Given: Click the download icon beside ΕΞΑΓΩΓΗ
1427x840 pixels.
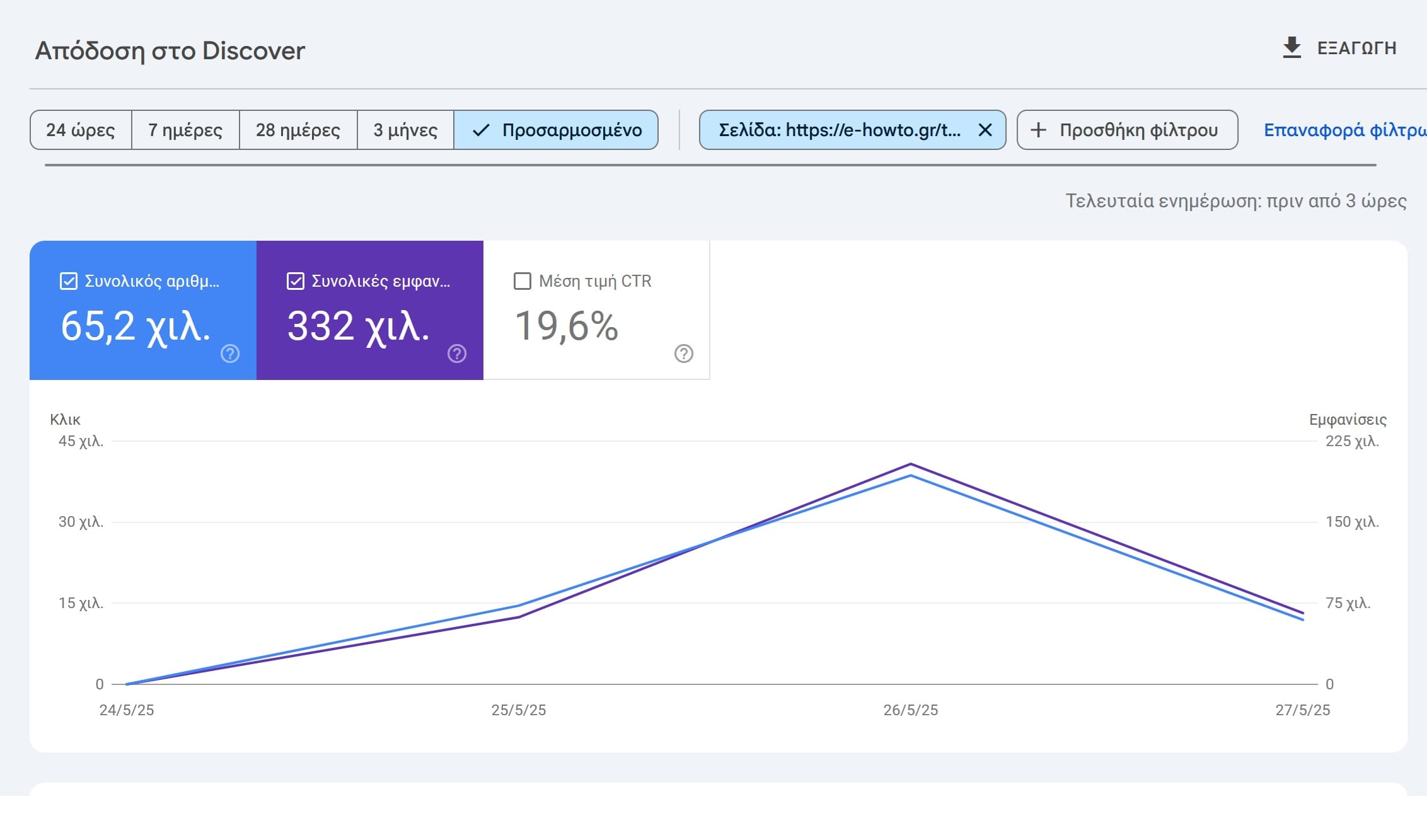Looking at the screenshot, I should tap(1291, 48).
